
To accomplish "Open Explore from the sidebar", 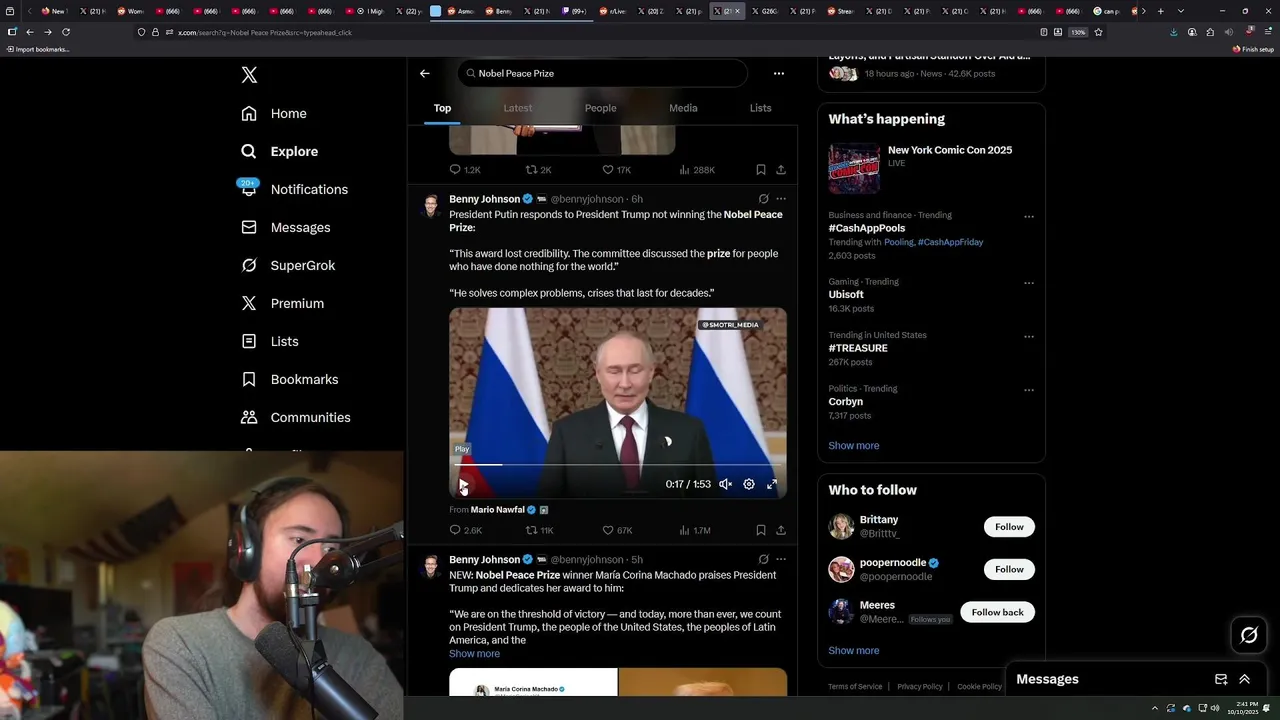I will coord(279,151).
